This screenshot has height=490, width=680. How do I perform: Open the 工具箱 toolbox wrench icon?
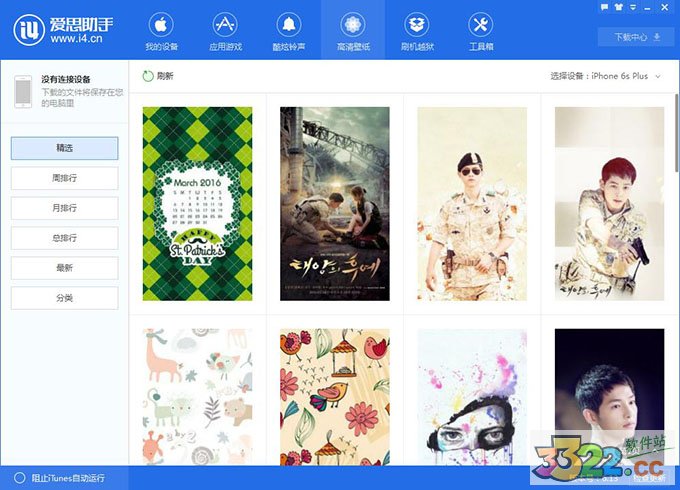coord(481,25)
